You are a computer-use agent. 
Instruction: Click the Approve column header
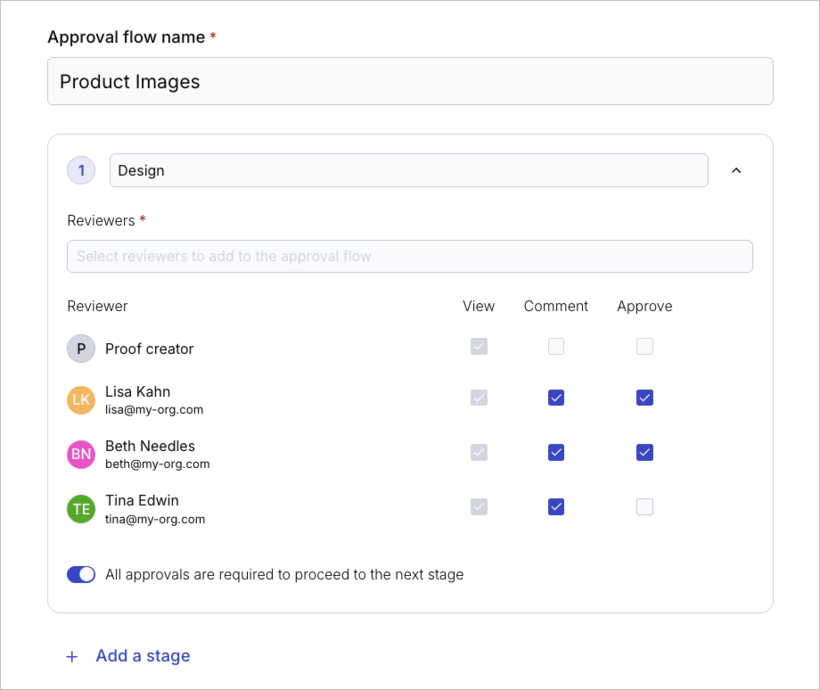[x=644, y=306]
